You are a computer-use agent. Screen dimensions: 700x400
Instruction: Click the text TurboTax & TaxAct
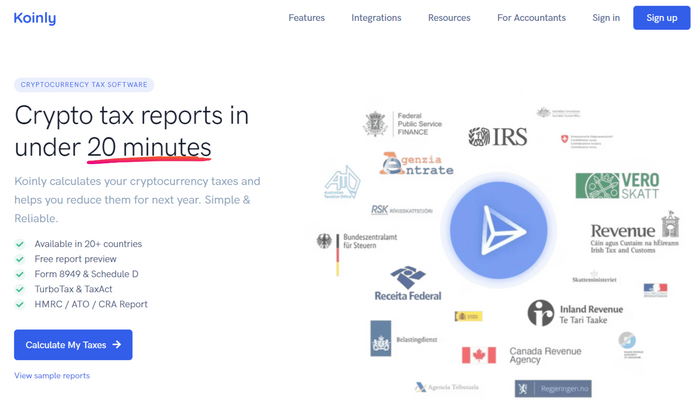(x=74, y=289)
